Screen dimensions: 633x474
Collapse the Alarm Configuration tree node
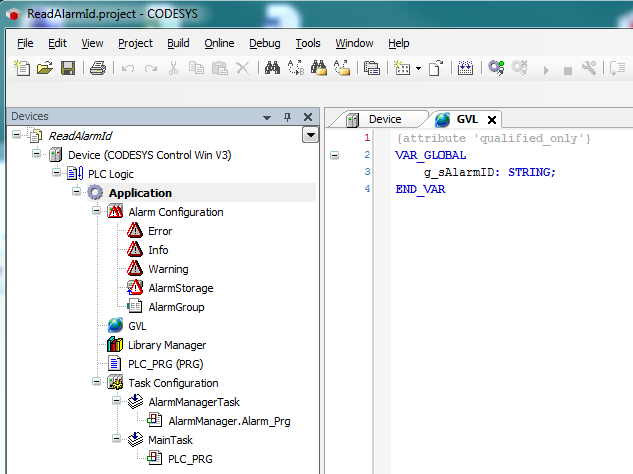click(x=97, y=212)
